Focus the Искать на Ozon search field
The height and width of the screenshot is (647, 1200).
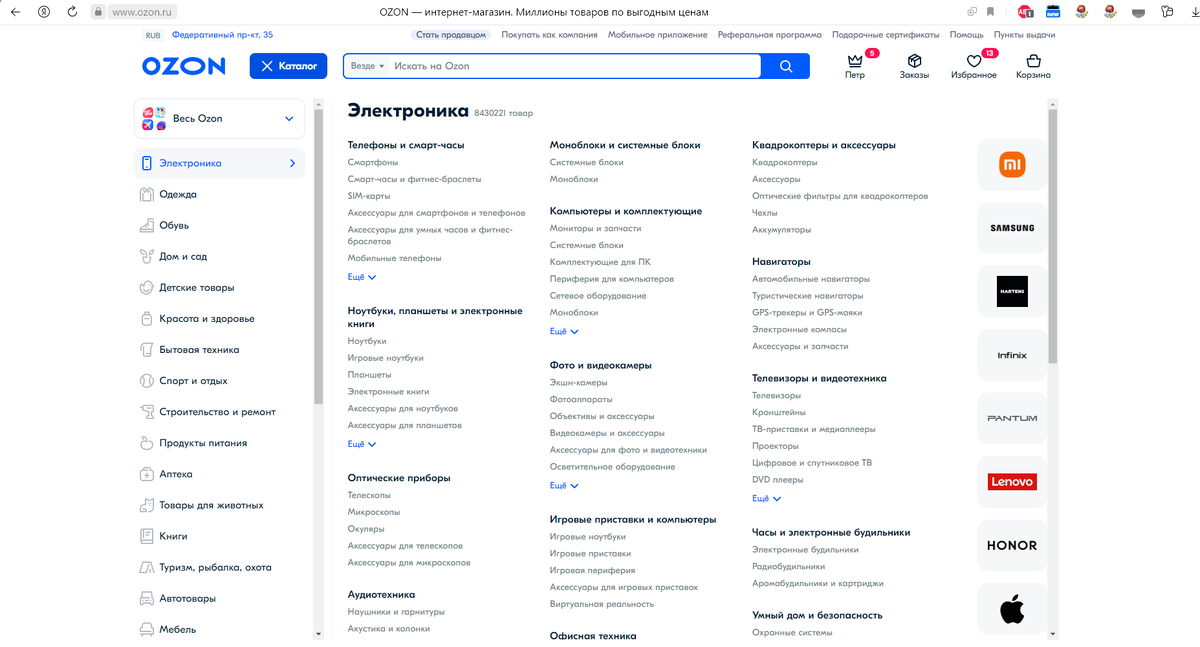[x=575, y=66]
